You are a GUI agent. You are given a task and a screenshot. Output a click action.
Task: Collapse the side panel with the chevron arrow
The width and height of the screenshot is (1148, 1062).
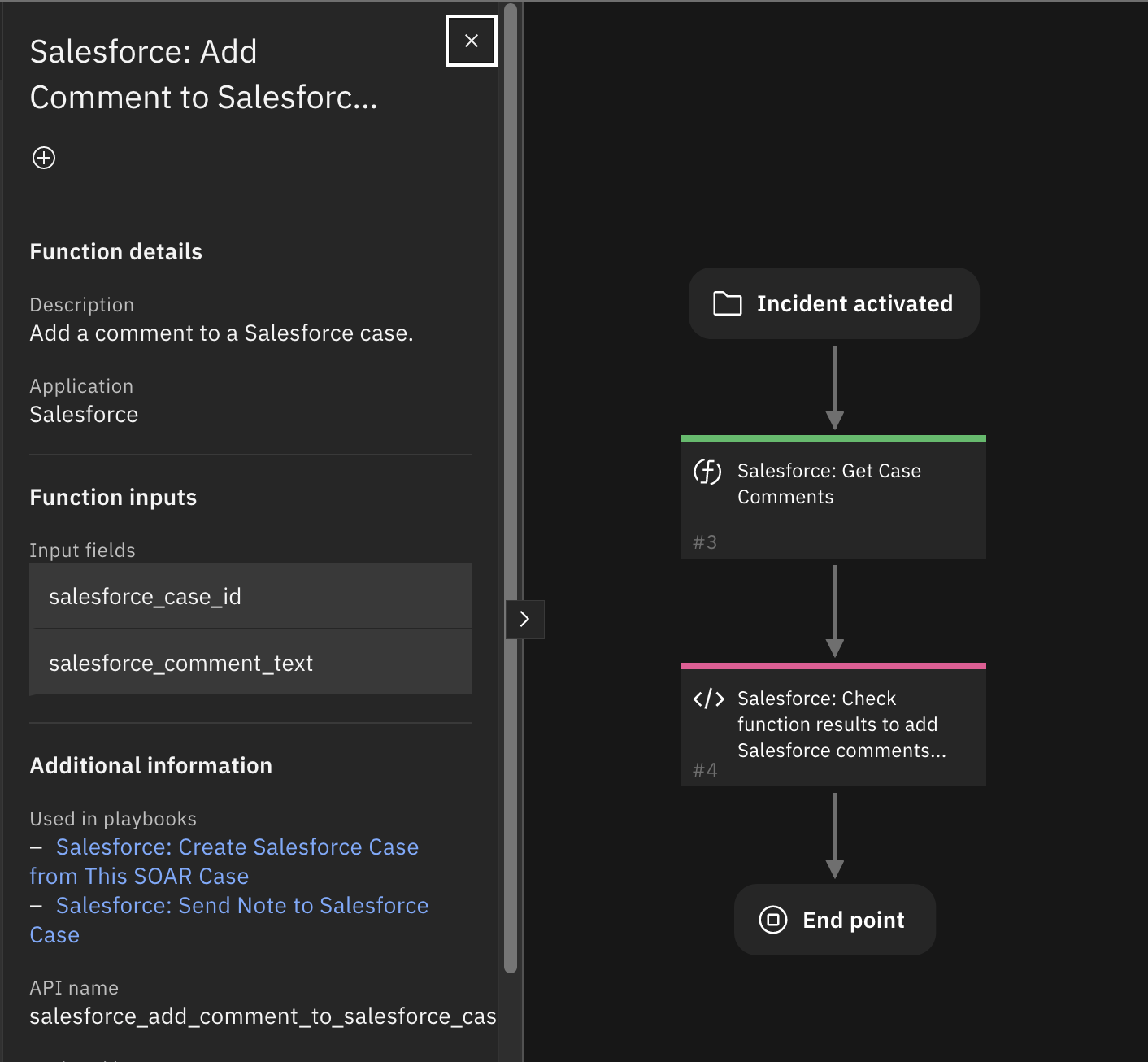tap(524, 619)
